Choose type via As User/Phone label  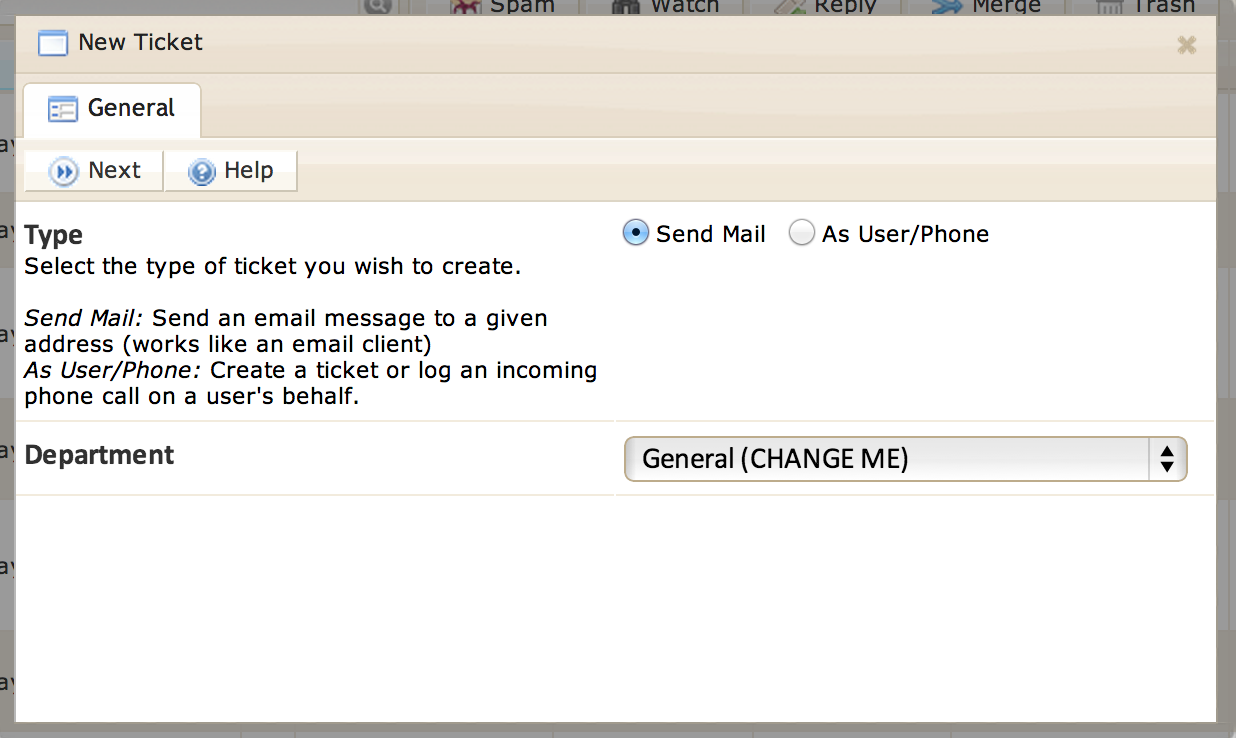[x=905, y=234]
